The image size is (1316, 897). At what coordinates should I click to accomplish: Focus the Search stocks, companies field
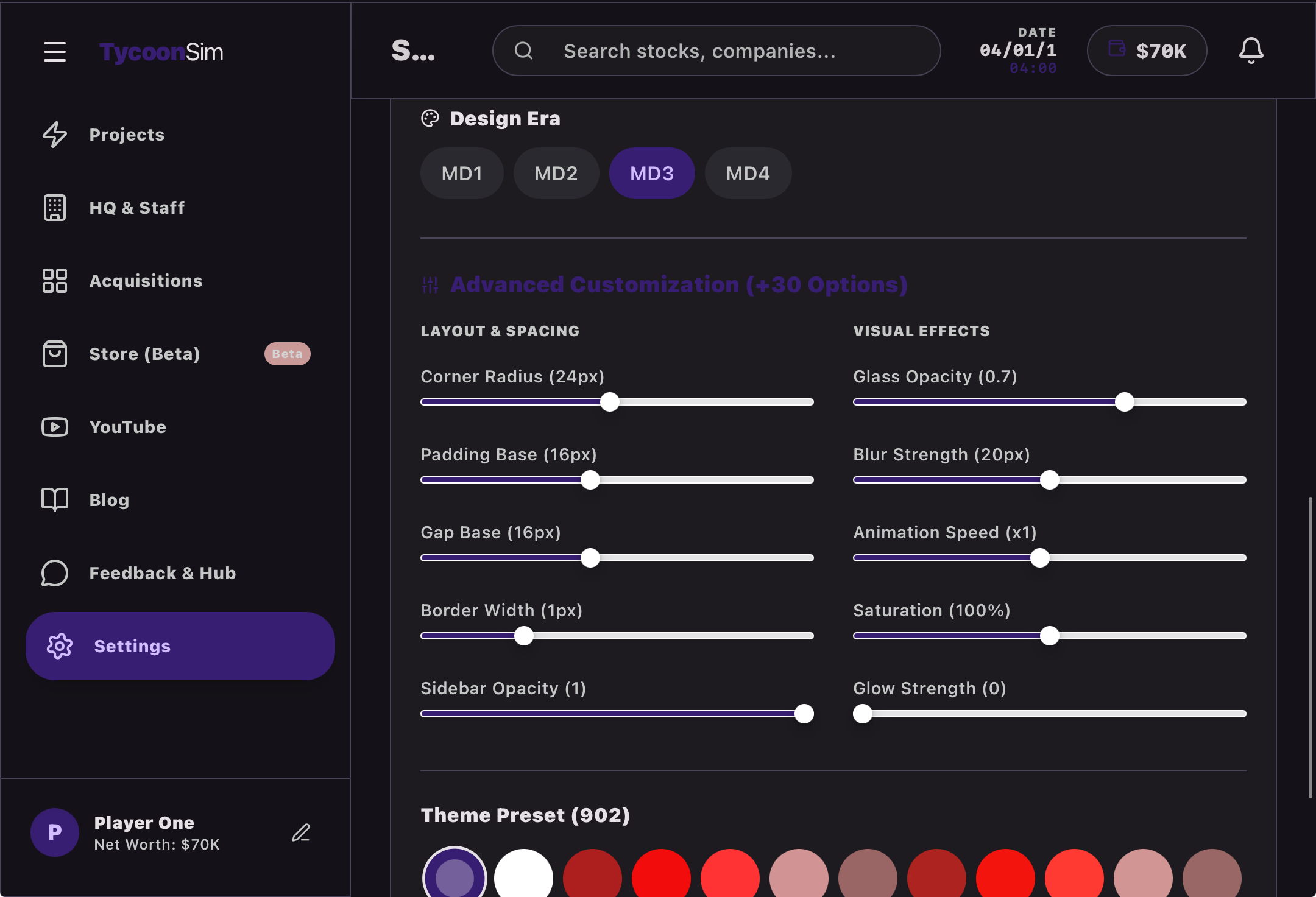[716, 51]
